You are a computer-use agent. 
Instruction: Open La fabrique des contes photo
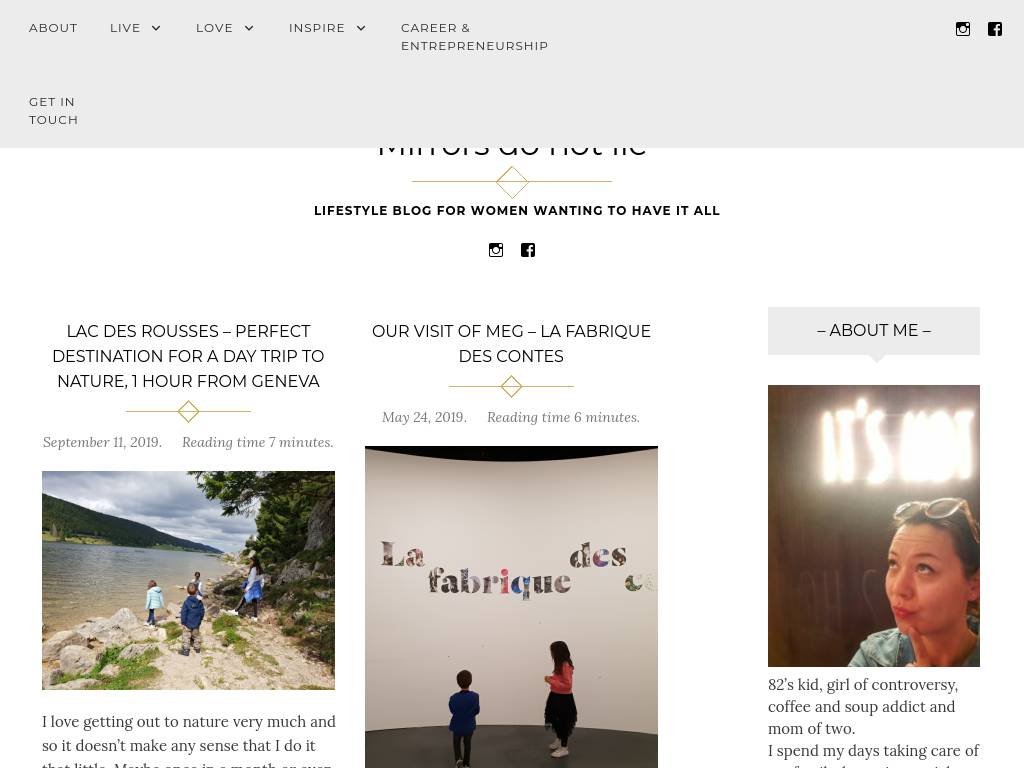coord(511,607)
